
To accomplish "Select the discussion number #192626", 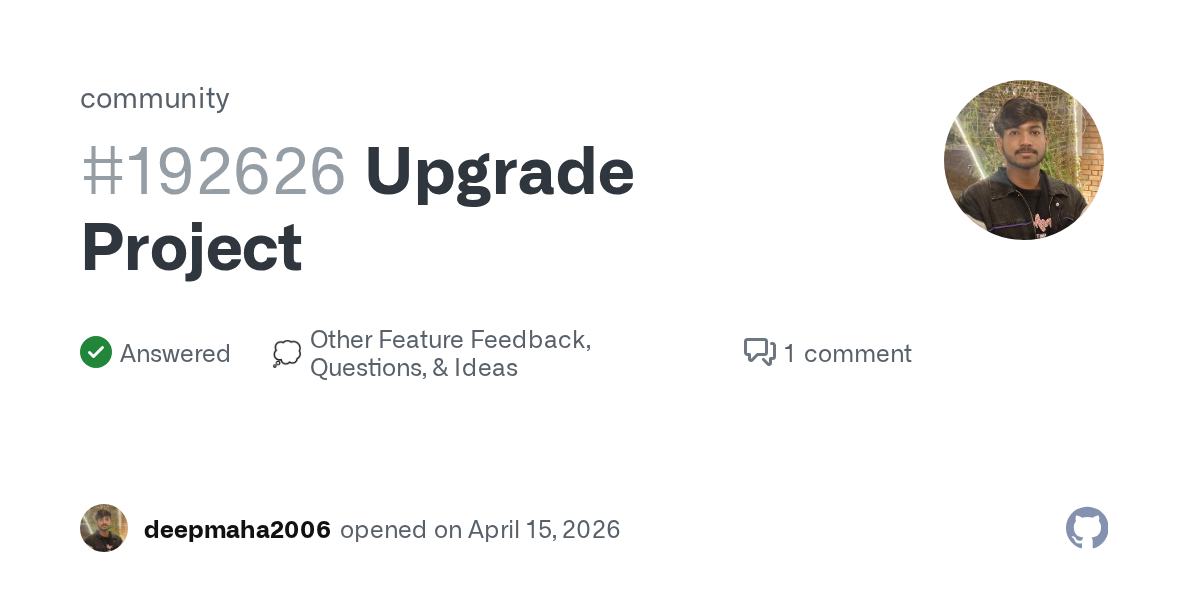I will [213, 172].
